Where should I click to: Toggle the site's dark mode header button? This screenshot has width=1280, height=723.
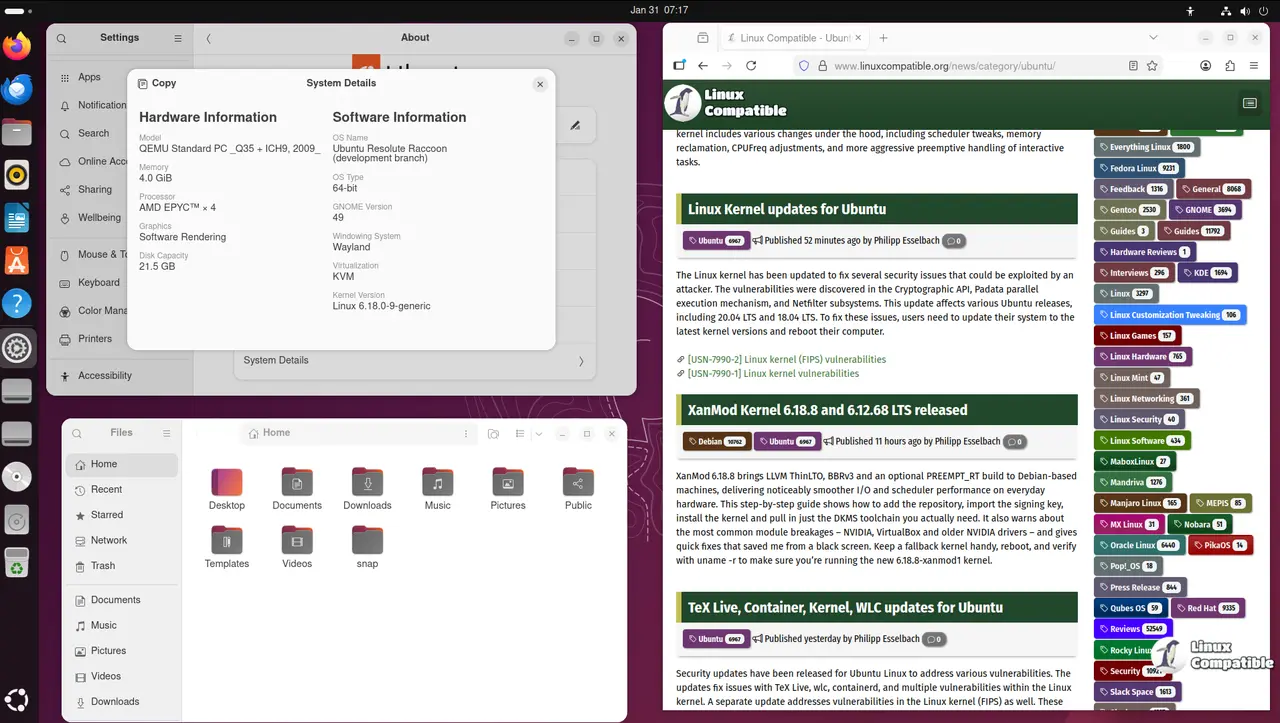click(1249, 103)
